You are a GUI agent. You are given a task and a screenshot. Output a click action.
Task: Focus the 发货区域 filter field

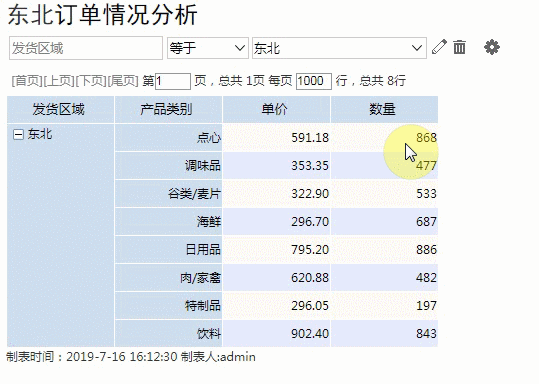click(86, 48)
